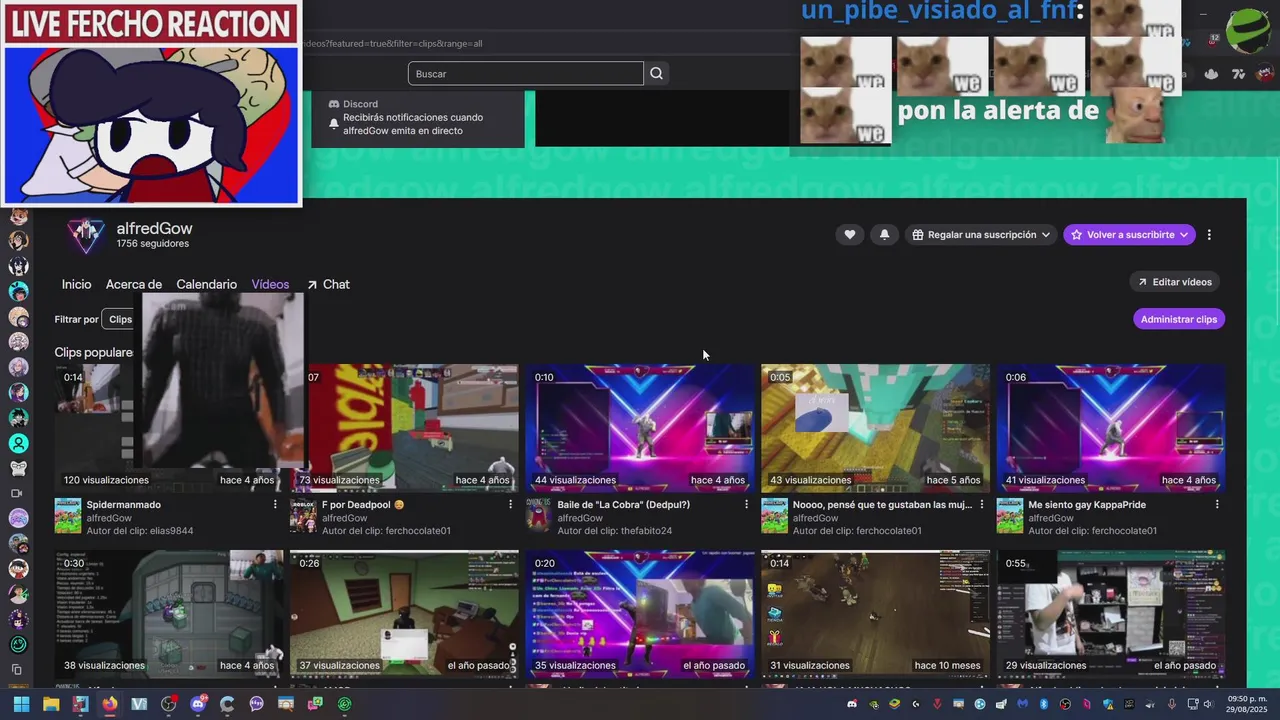
Task: Open the channel three-dot options menu
Action: click(1209, 235)
